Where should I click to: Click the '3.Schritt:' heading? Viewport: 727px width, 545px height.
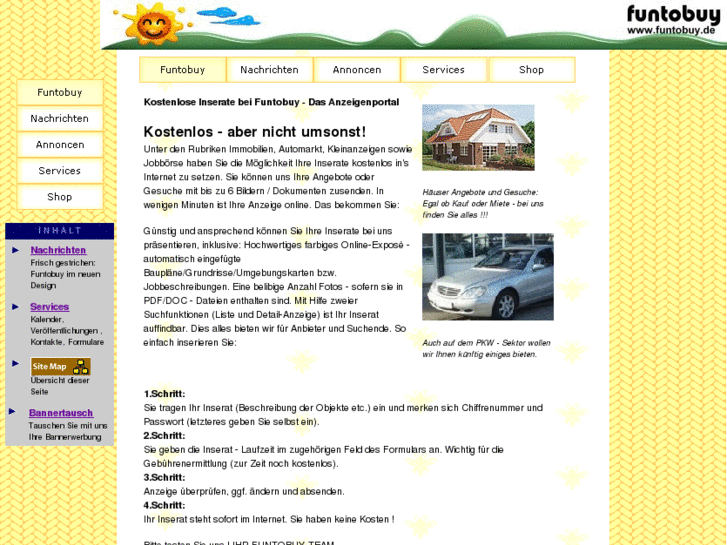pos(164,477)
